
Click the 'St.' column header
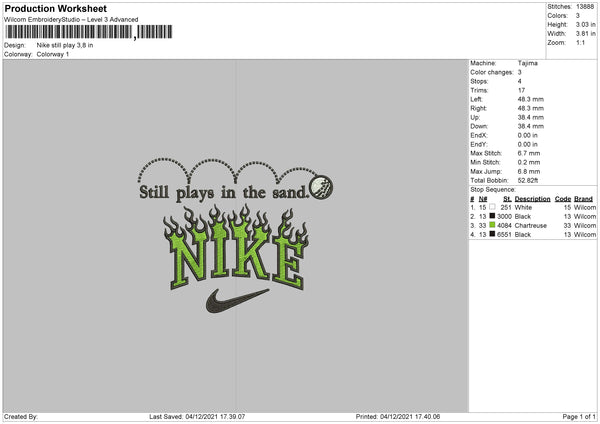(507, 199)
